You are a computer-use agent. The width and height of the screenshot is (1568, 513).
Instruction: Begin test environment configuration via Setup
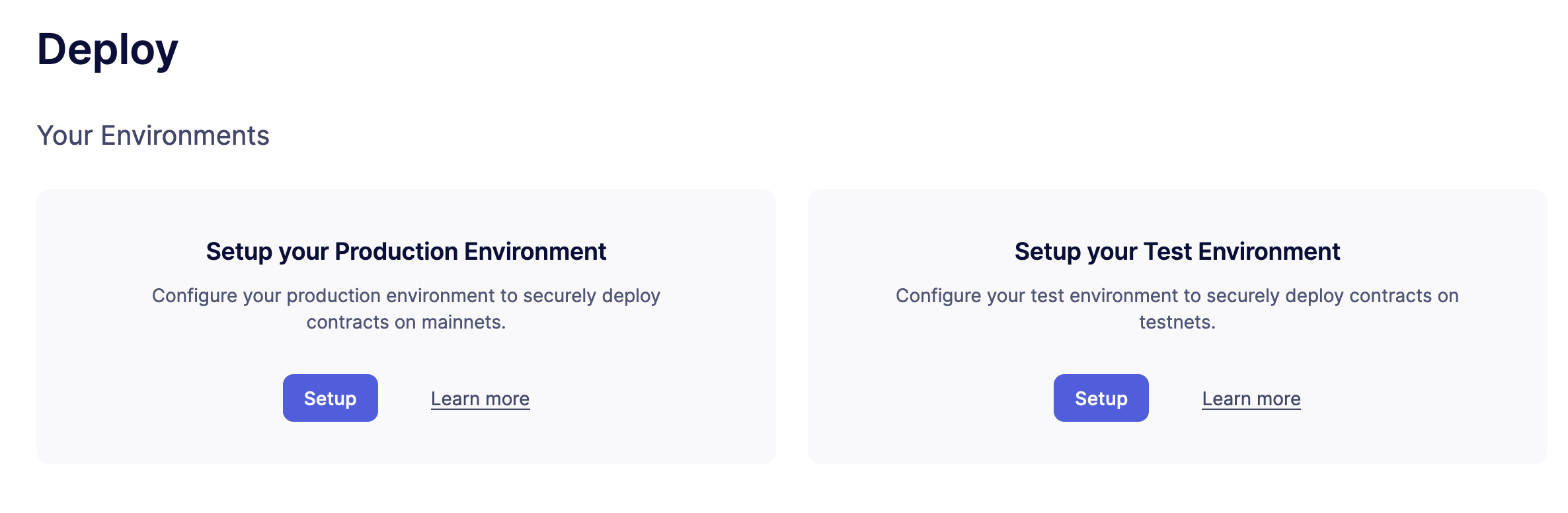click(x=1100, y=397)
